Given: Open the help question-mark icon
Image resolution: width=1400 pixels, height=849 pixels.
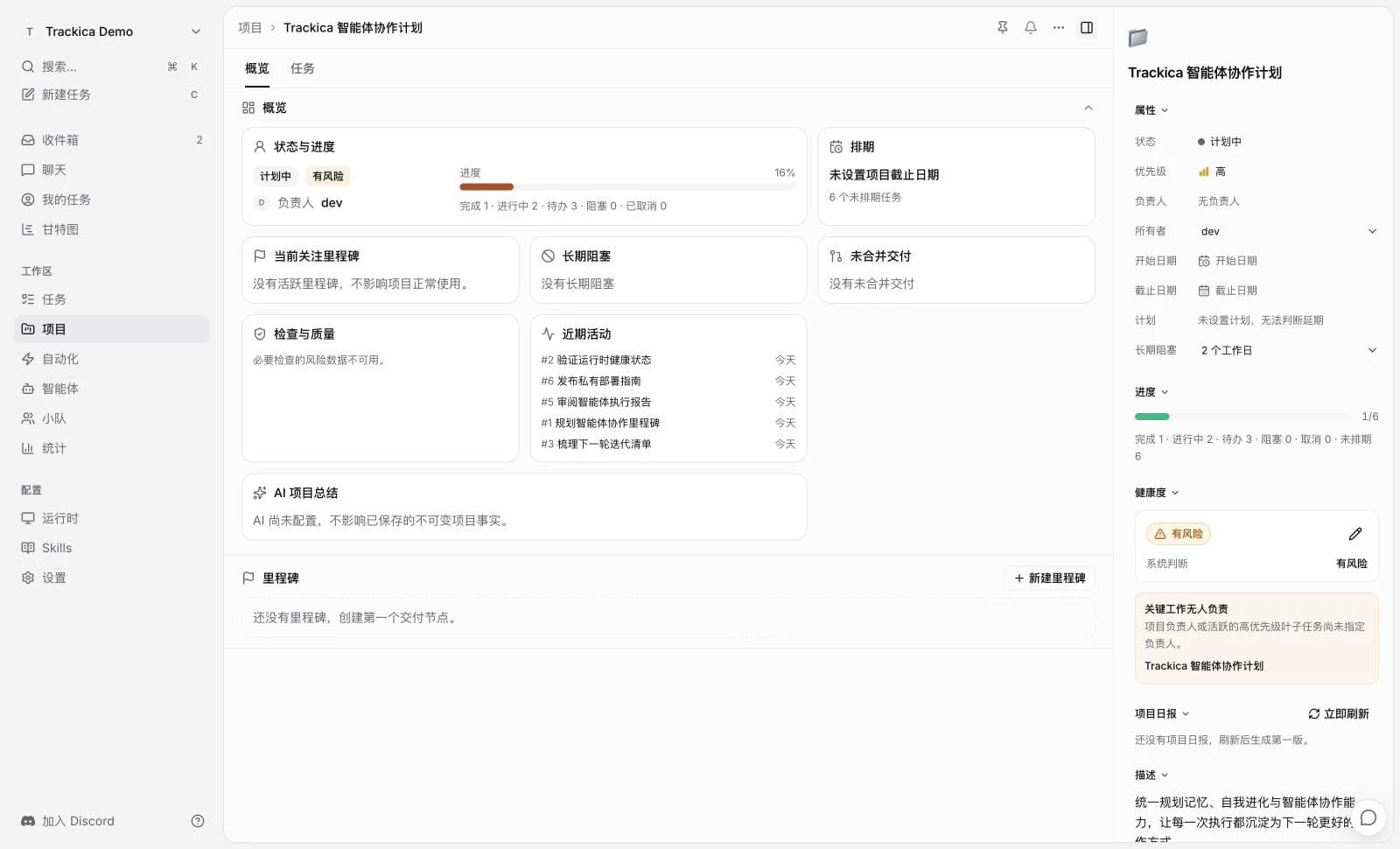Looking at the screenshot, I should click(198, 821).
